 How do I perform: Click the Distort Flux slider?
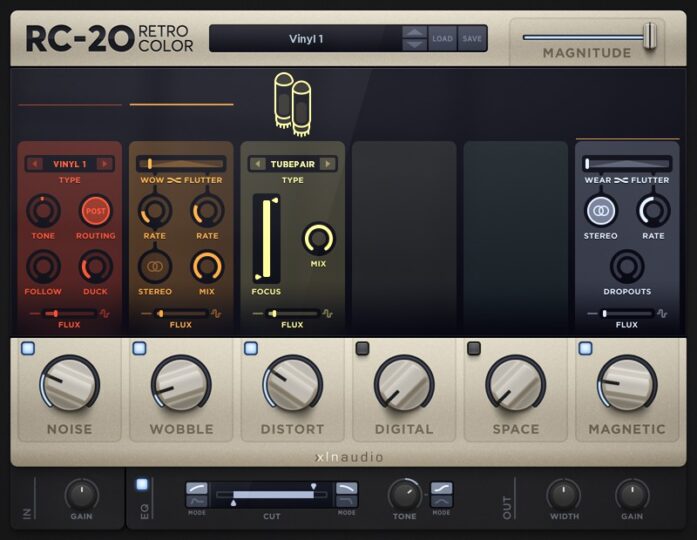tap(292, 314)
